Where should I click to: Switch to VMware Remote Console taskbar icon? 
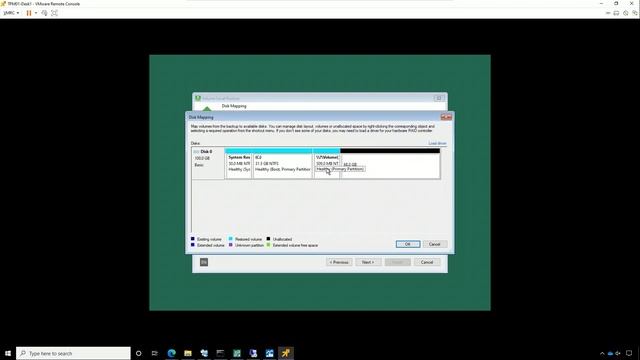286,353
